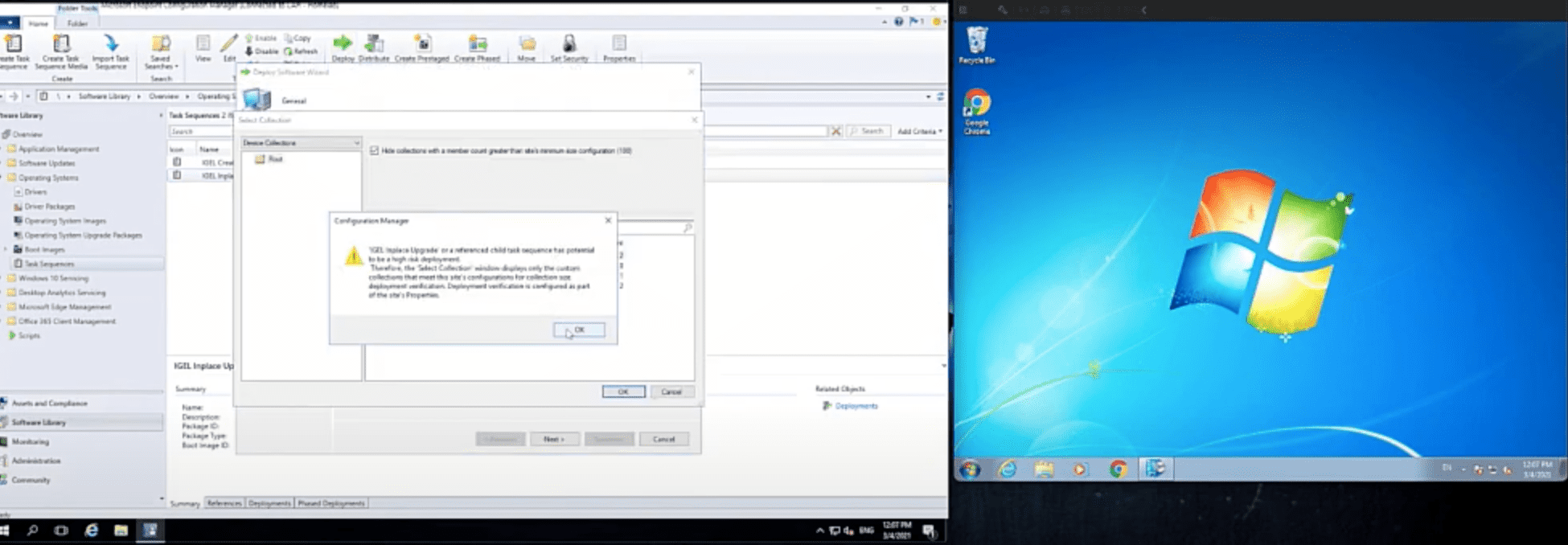Click Deployments link under Related Objects
Screen dimensions: 1568x545
[856, 406]
